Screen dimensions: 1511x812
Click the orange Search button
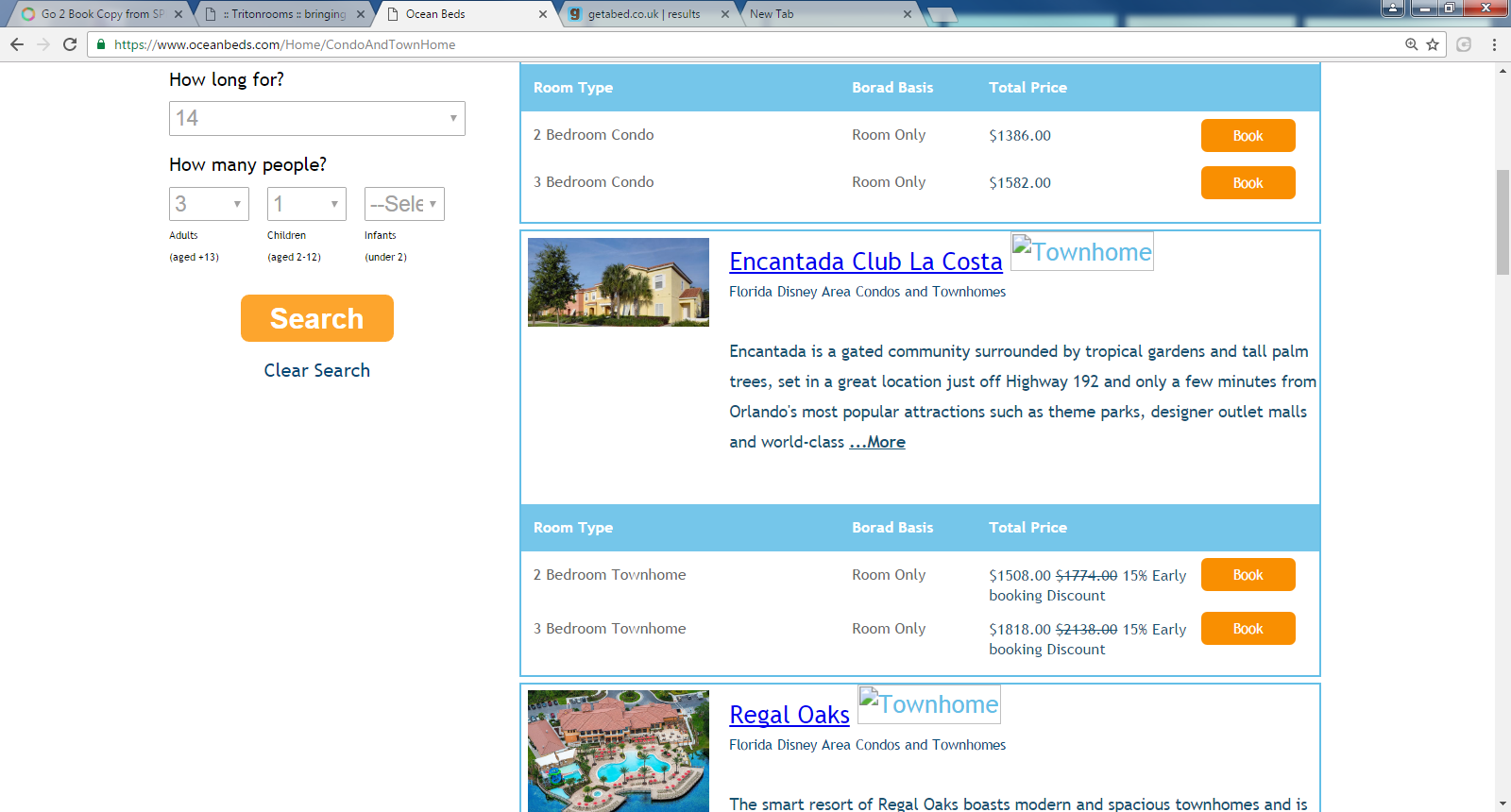click(317, 318)
